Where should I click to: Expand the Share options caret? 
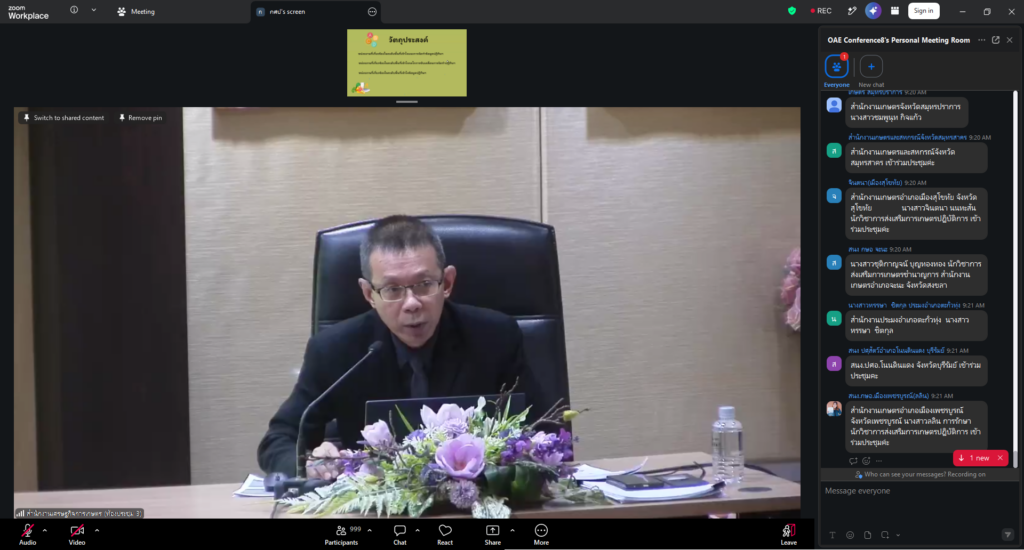pyautogui.click(x=512, y=530)
